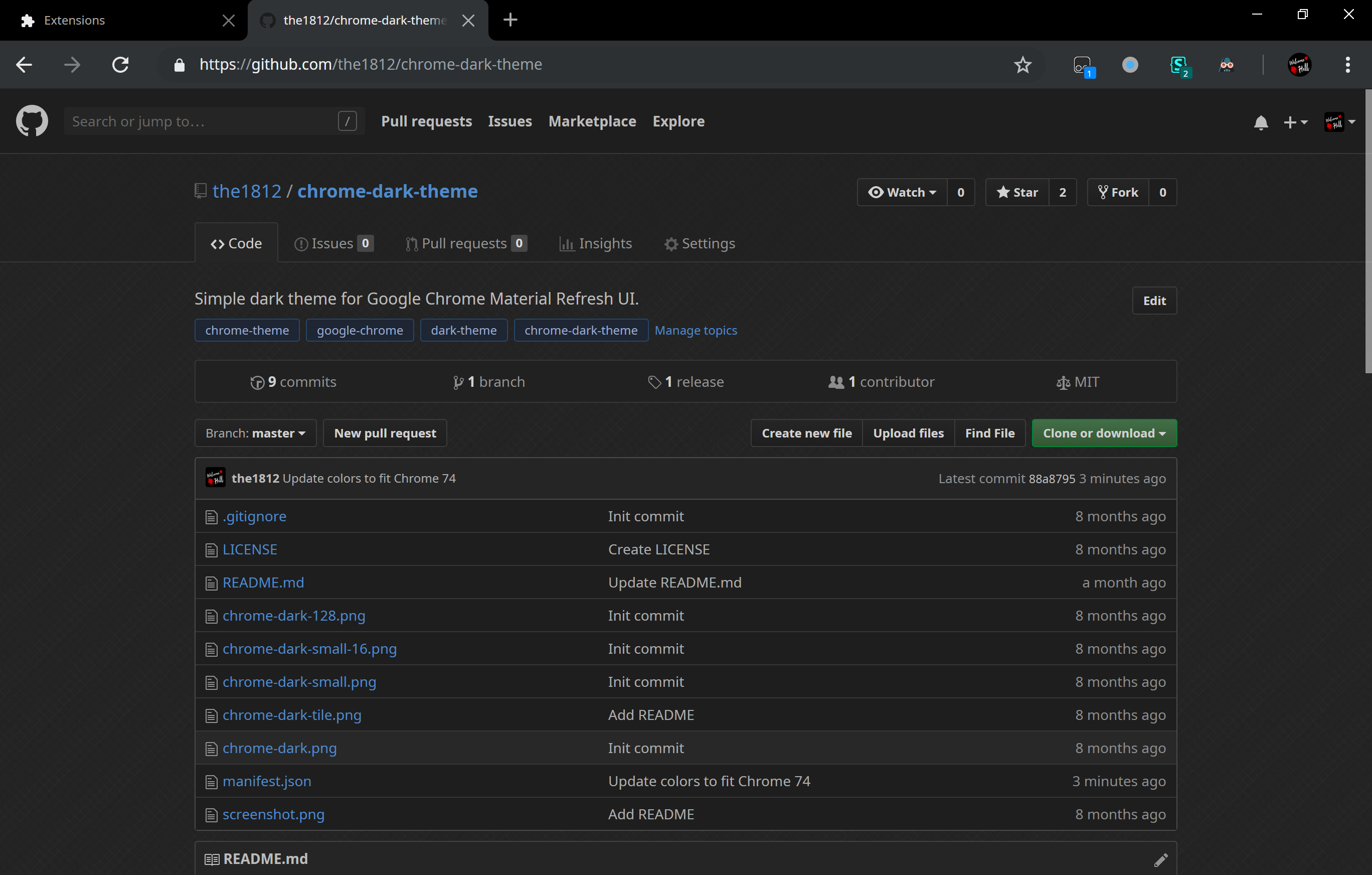Star the chrome-dark-theme repository
Image resolution: width=1372 pixels, height=875 pixels.
coord(1017,193)
